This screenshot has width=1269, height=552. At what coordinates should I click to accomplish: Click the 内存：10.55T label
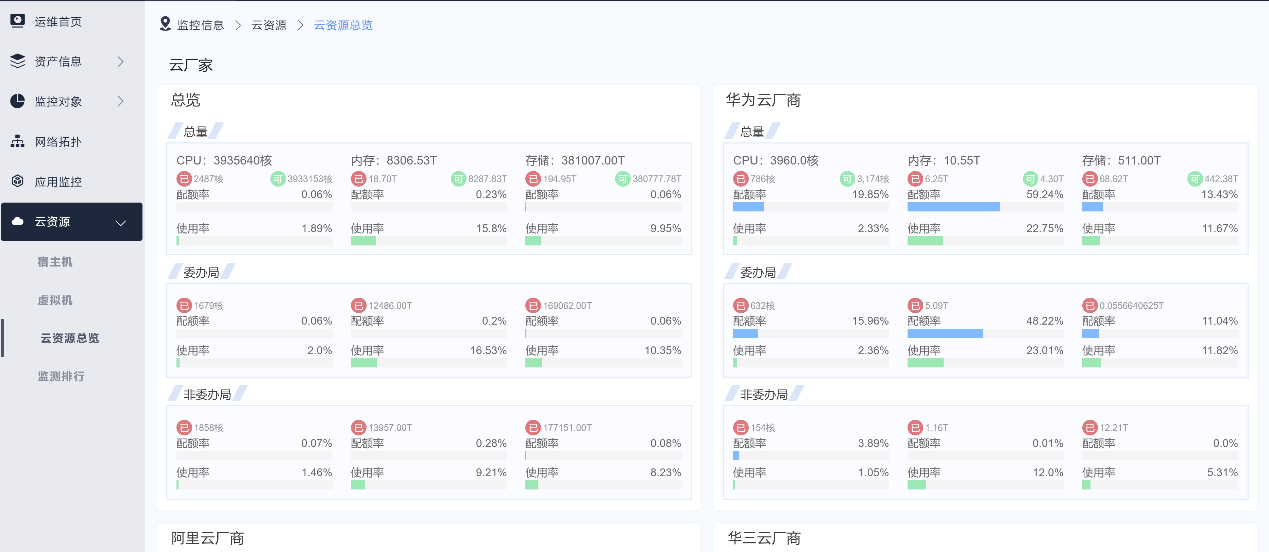click(x=944, y=160)
